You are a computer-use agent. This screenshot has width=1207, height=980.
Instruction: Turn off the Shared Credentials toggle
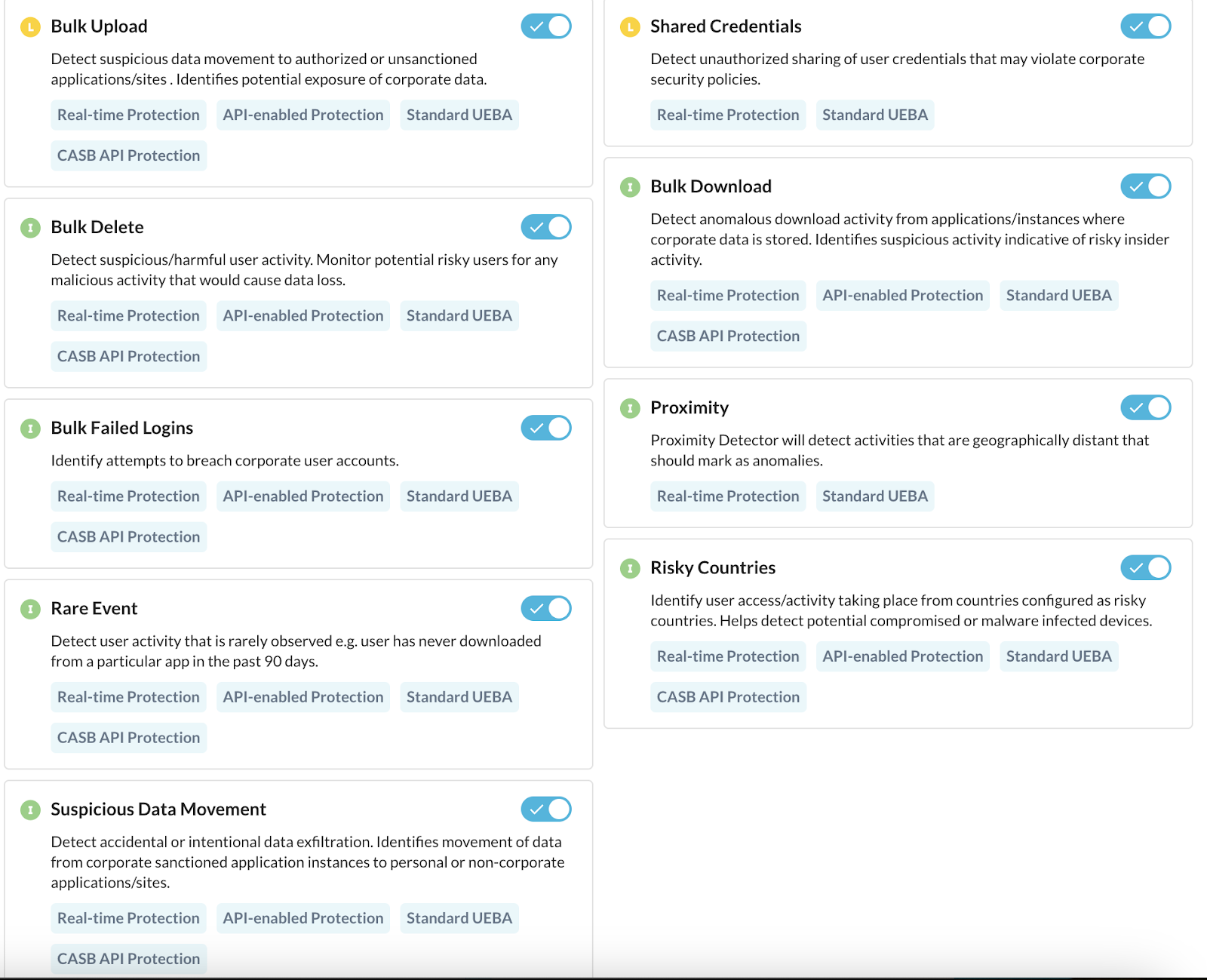(x=1146, y=26)
